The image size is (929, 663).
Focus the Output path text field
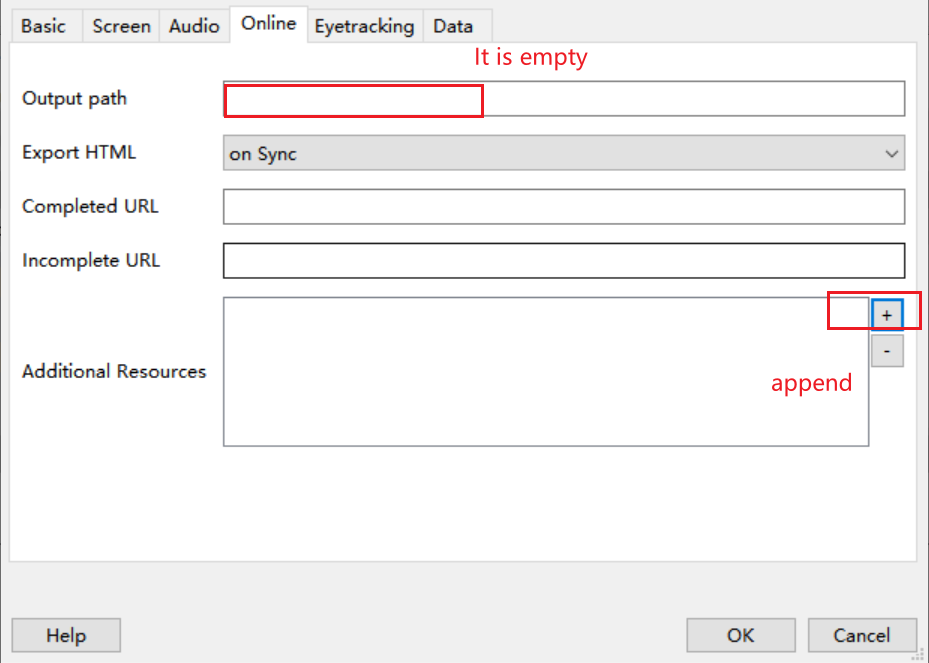click(563, 98)
